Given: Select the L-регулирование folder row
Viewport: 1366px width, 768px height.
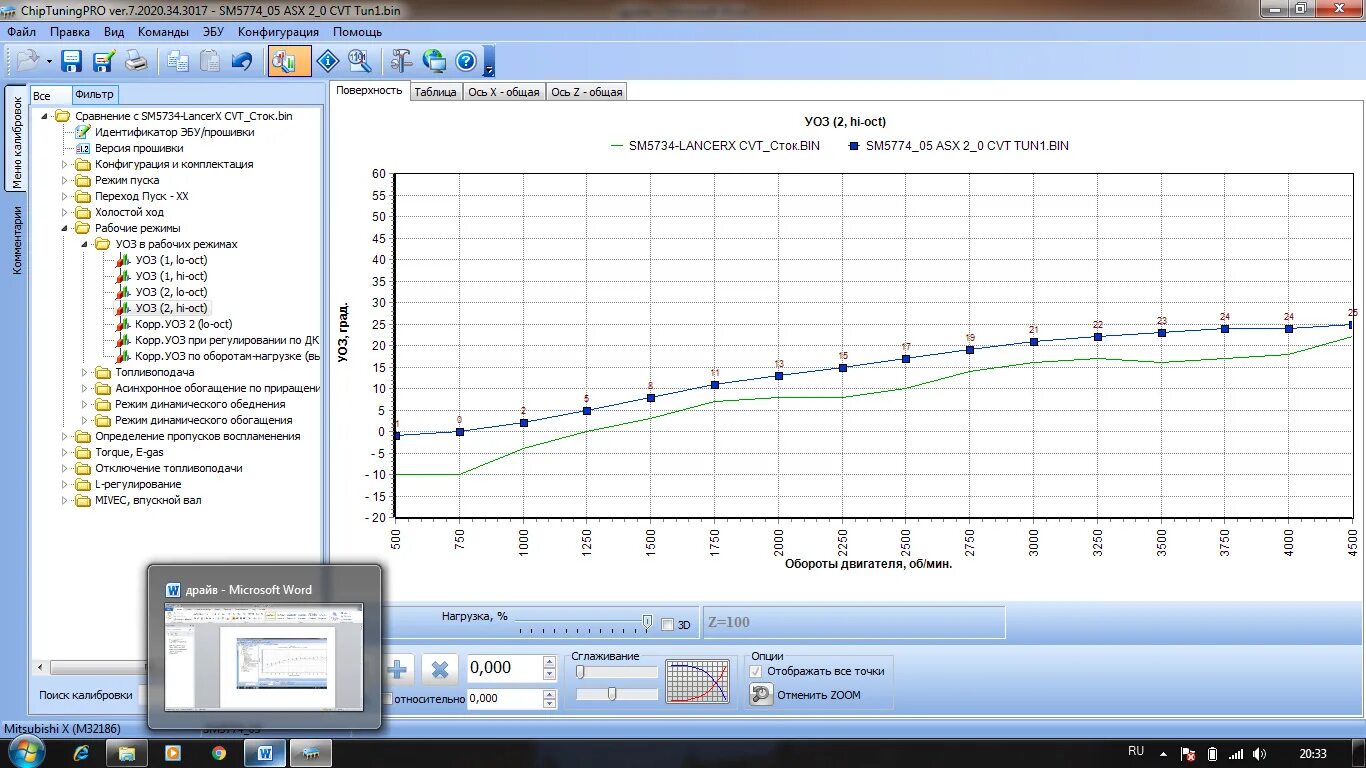Looking at the screenshot, I should tap(138, 484).
